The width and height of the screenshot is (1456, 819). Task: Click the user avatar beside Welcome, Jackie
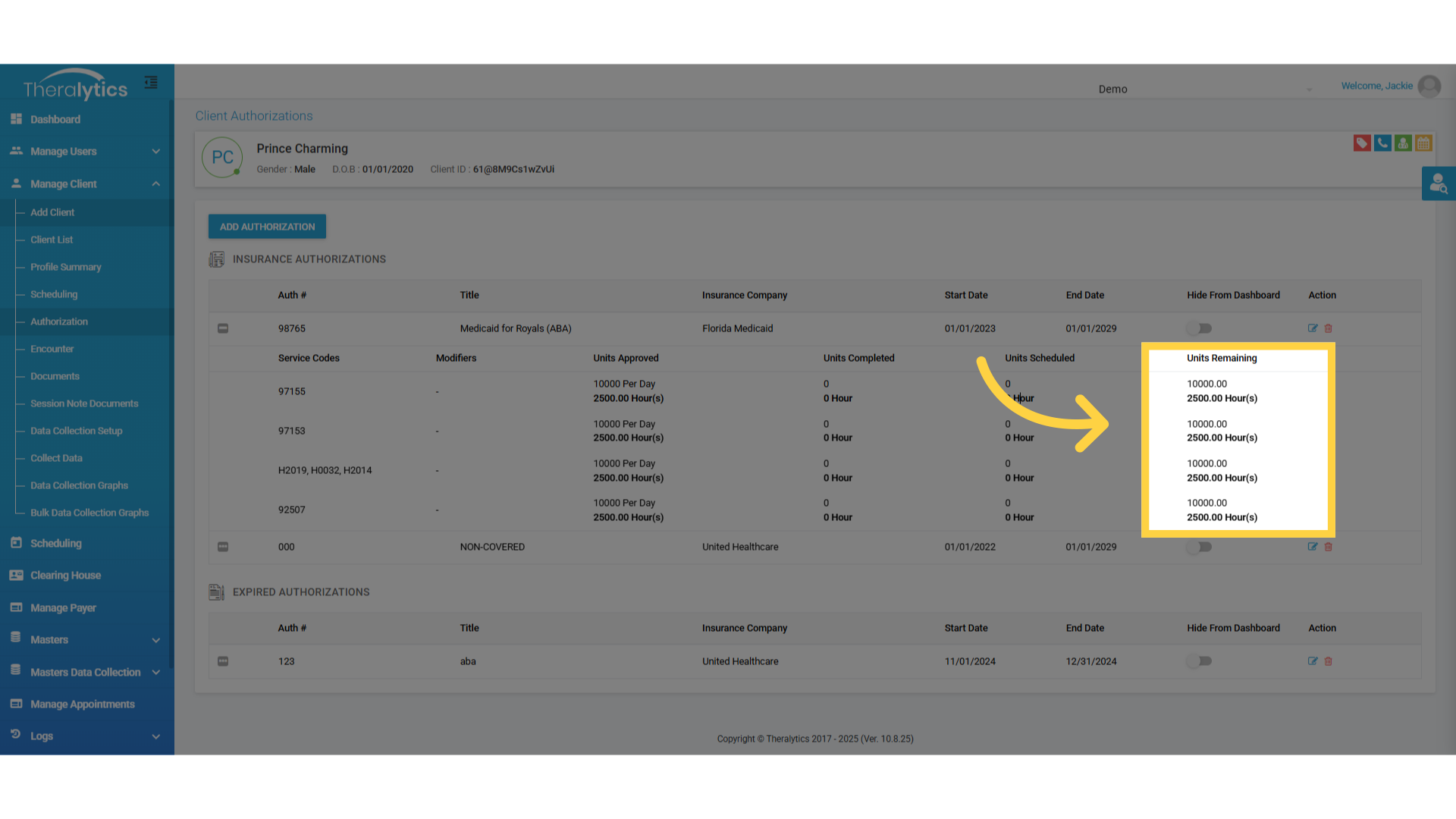point(1429,86)
